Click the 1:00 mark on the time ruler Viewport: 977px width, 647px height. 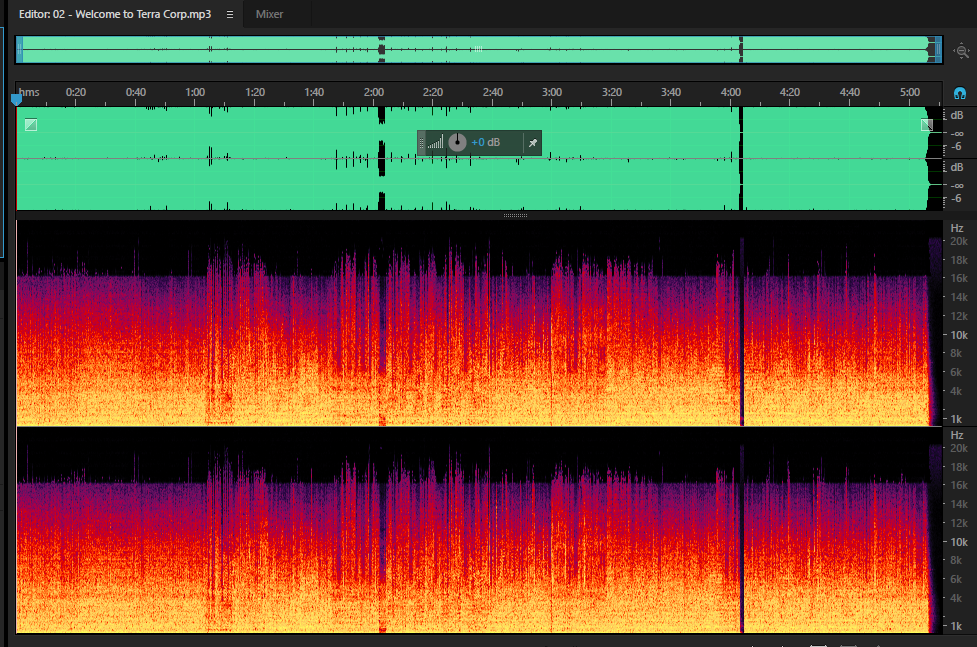click(195, 92)
